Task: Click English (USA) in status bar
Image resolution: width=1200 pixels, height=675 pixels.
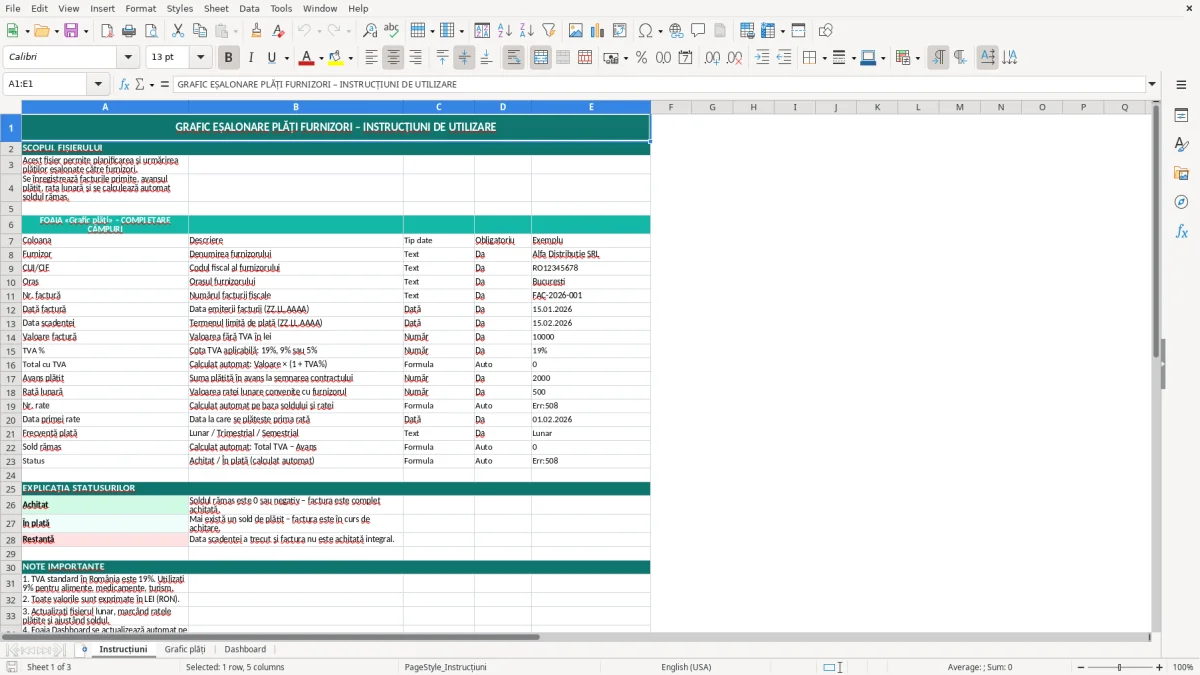Action: coord(686,667)
